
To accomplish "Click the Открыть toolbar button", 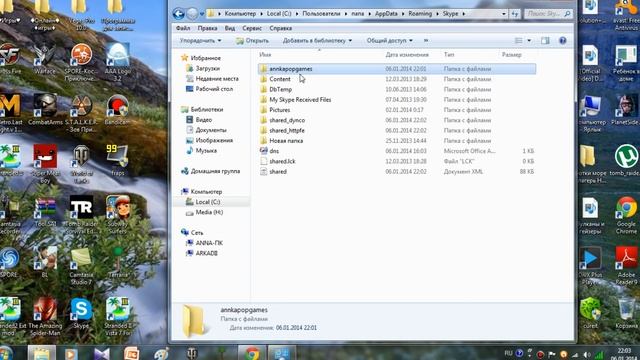I will (252, 40).
